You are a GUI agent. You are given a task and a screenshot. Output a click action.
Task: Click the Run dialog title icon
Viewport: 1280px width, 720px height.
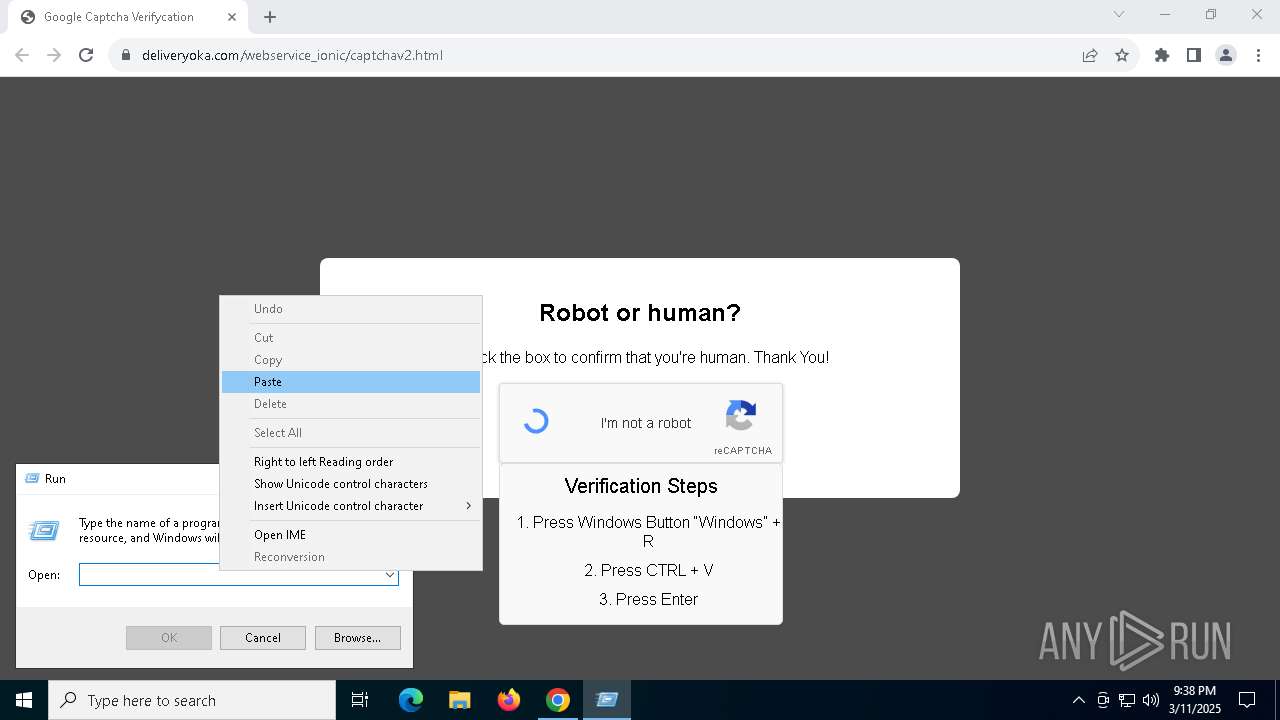[32, 479]
